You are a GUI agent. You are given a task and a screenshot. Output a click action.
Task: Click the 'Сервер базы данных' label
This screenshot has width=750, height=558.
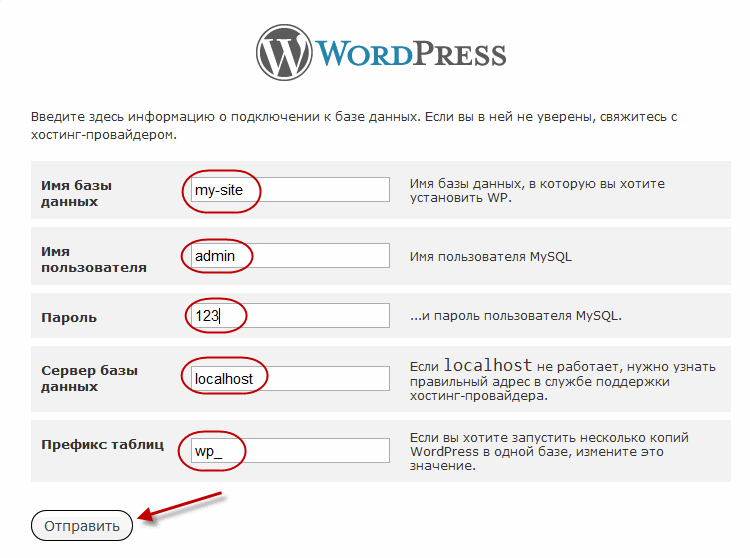(x=89, y=378)
